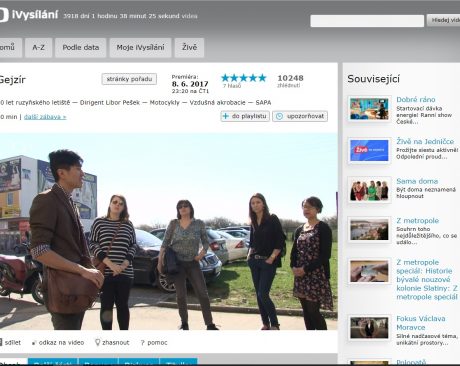Open the Z metropole title link
The height and width of the screenshot is (366, 460).
[x=418, y=221]
